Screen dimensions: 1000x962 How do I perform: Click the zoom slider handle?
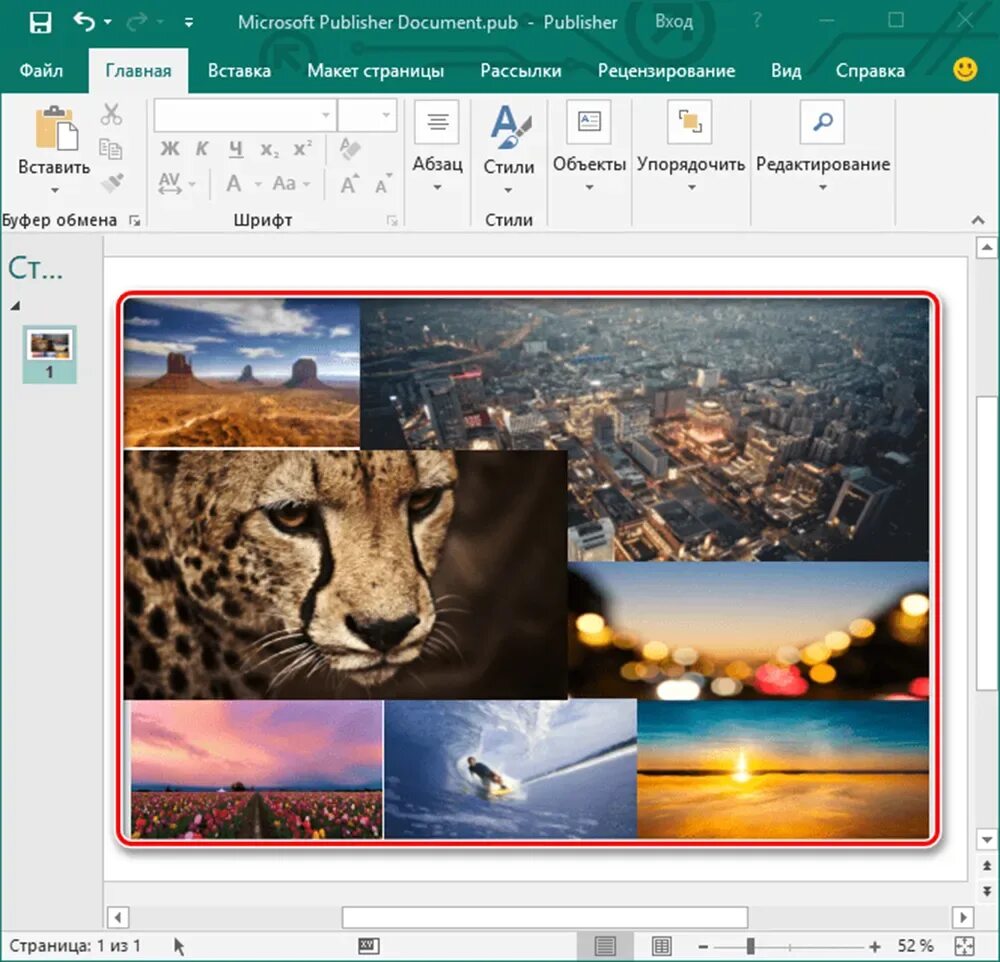click(x=751, y=946)
